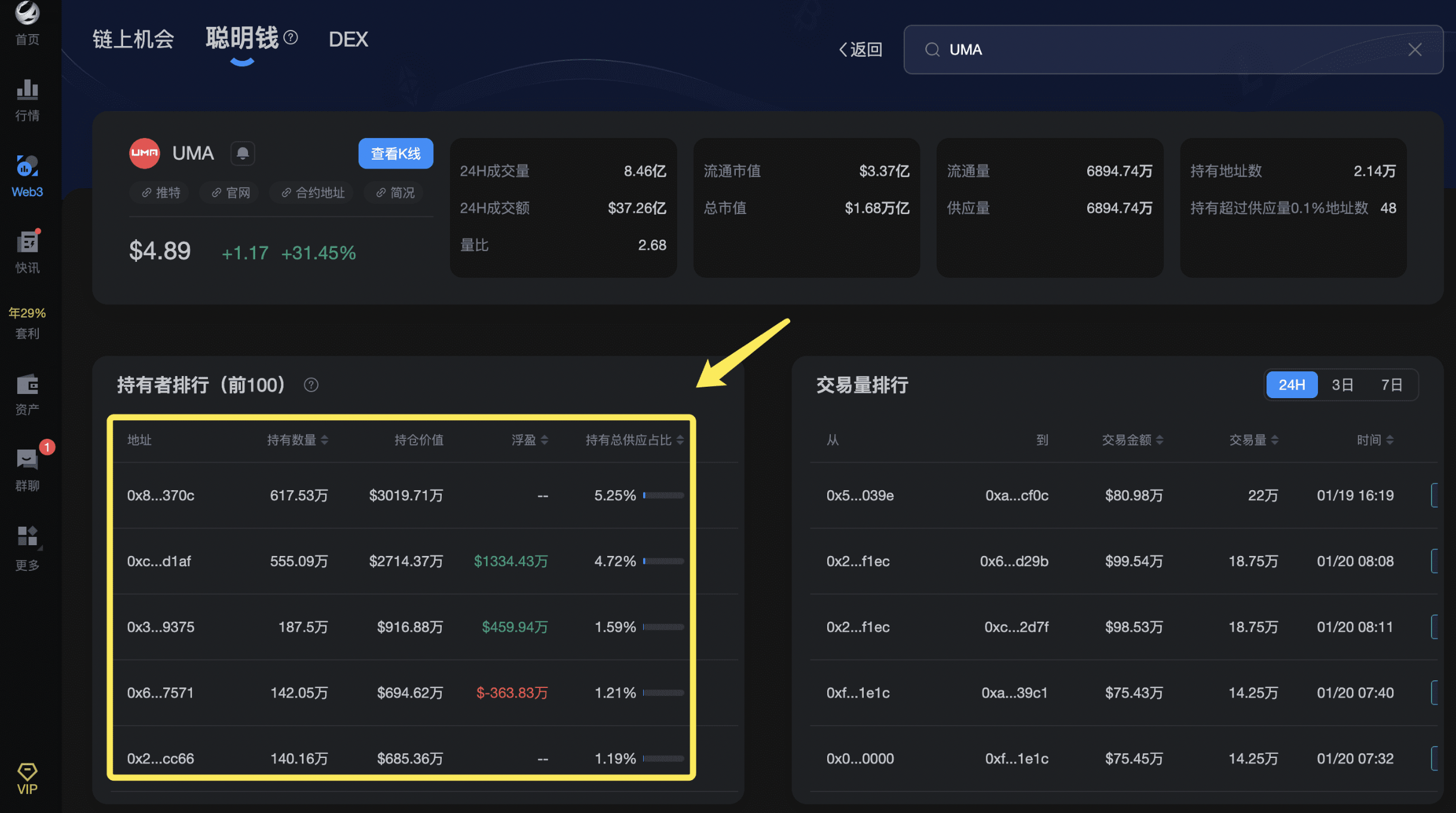Click the 01/20 08:08 timestamp
Viewport: 1456px width, 813px height.
pyautogui.click(x=1355, y=561)
